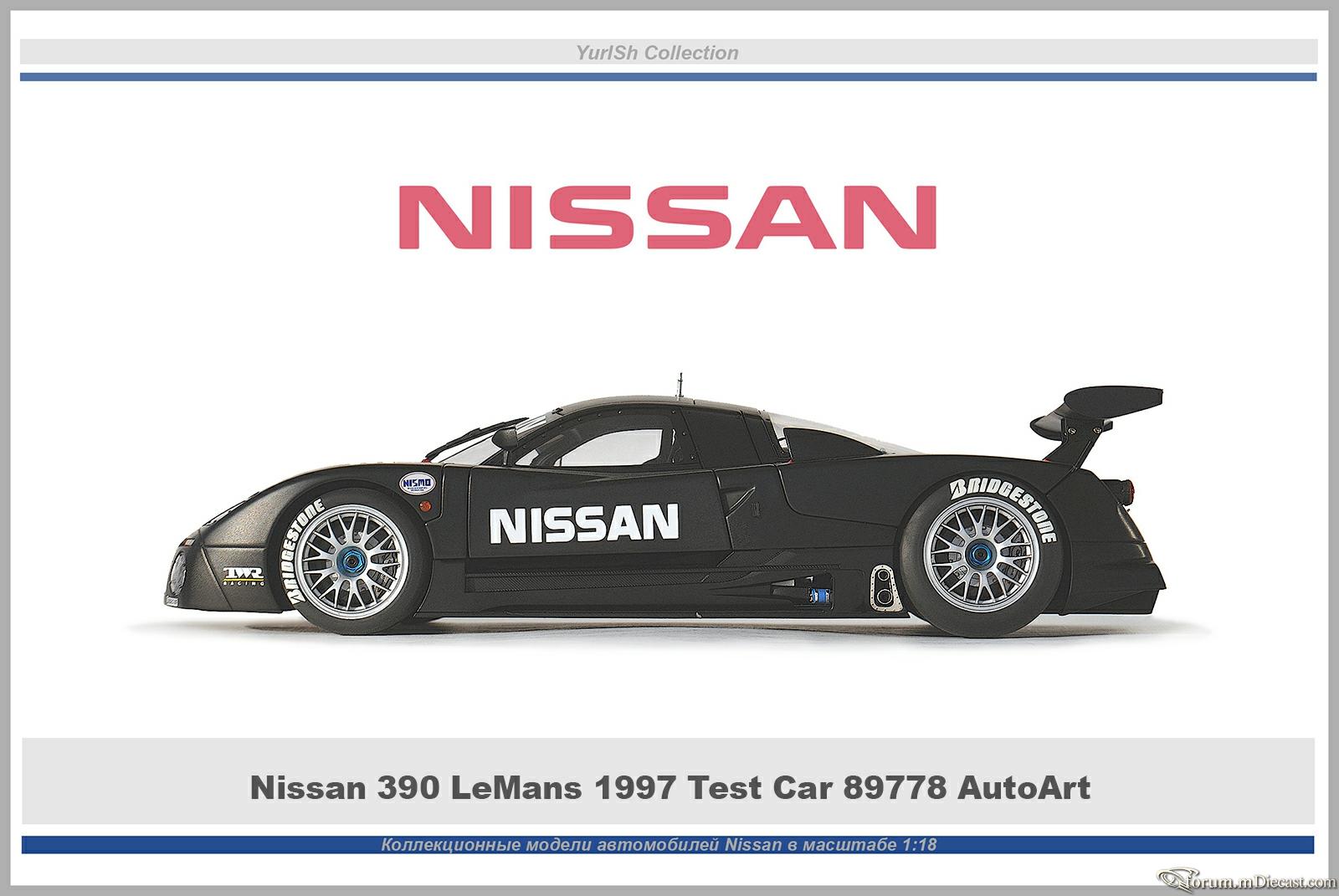Click the TWR Racing decal near front bumper

tap(243, 576)
